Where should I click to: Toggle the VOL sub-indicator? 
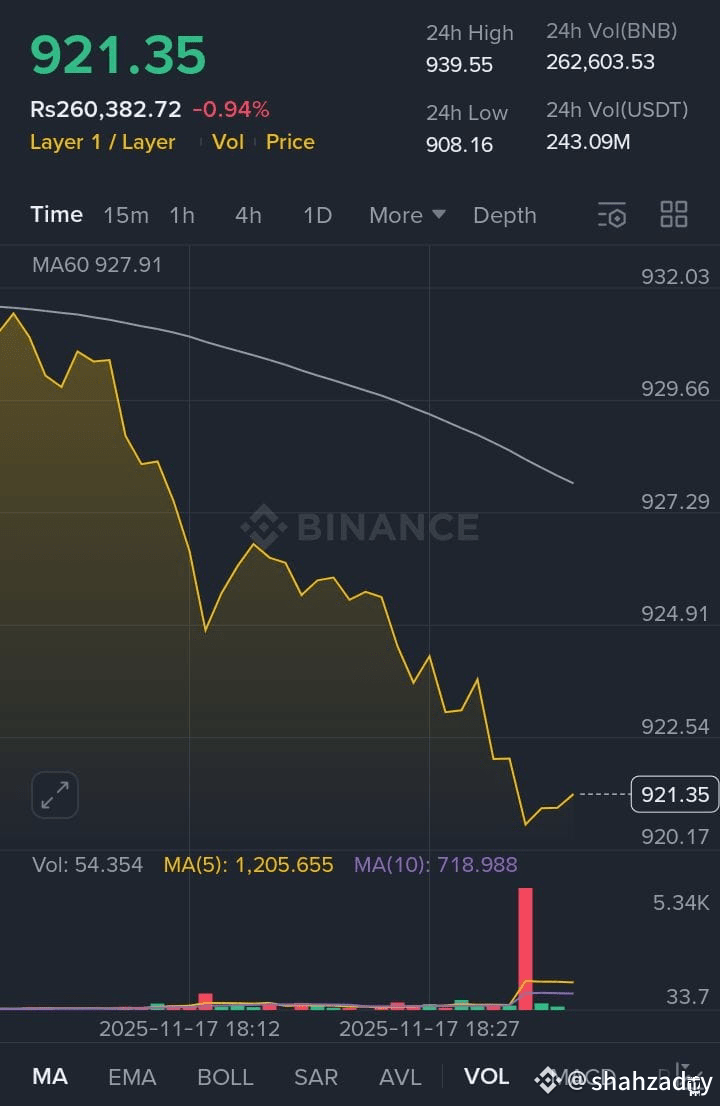tap(487, 1076)
